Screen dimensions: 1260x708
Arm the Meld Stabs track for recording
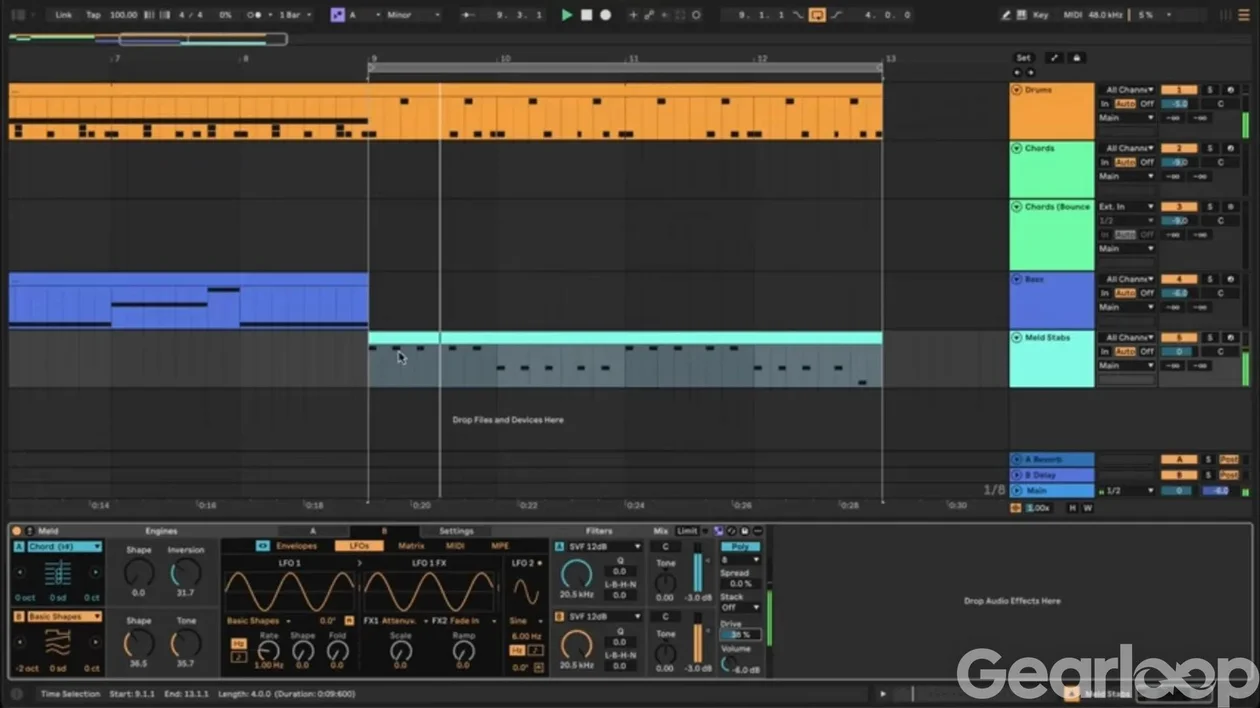[x=1230, y=338]
